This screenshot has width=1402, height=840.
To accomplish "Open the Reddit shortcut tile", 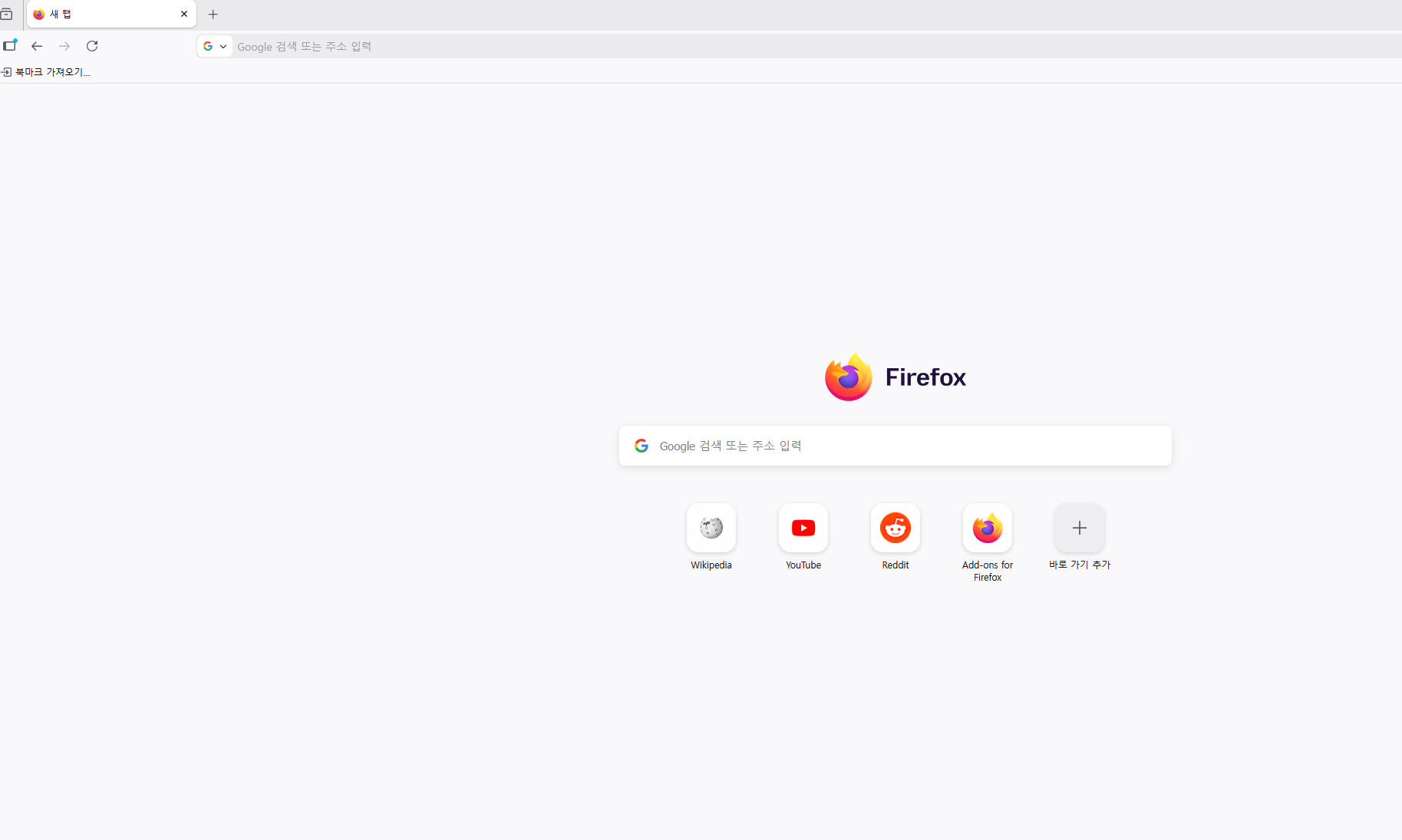I will tap(896, 528).
